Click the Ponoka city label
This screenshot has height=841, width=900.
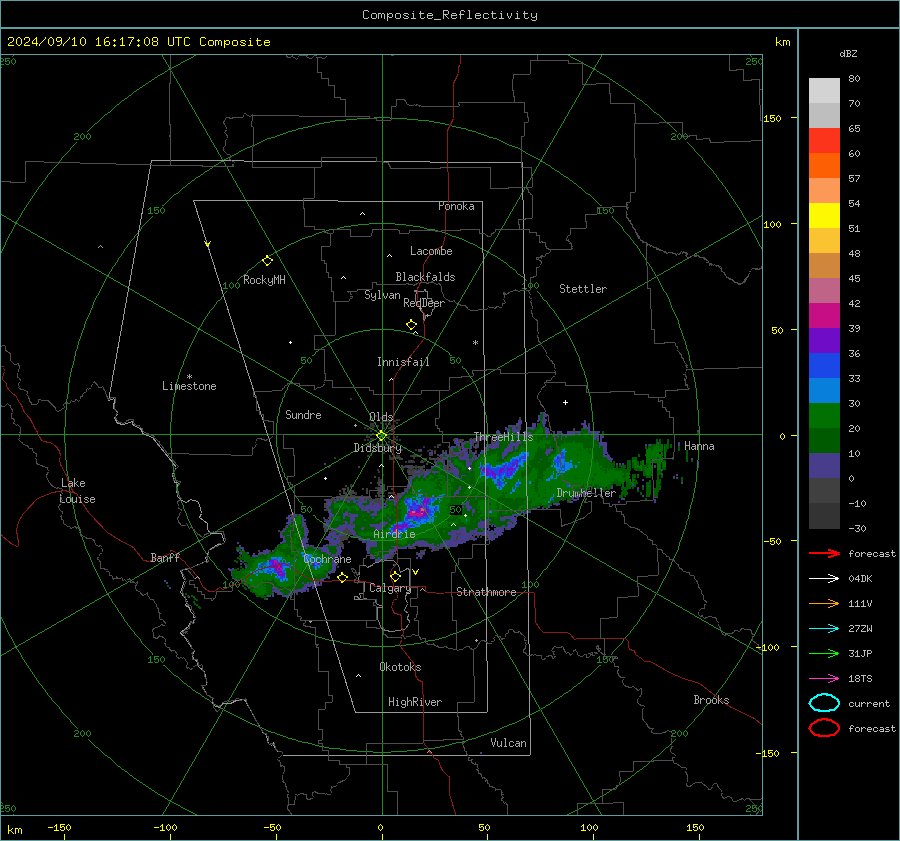pyautogui.click(x=456, y=206)
